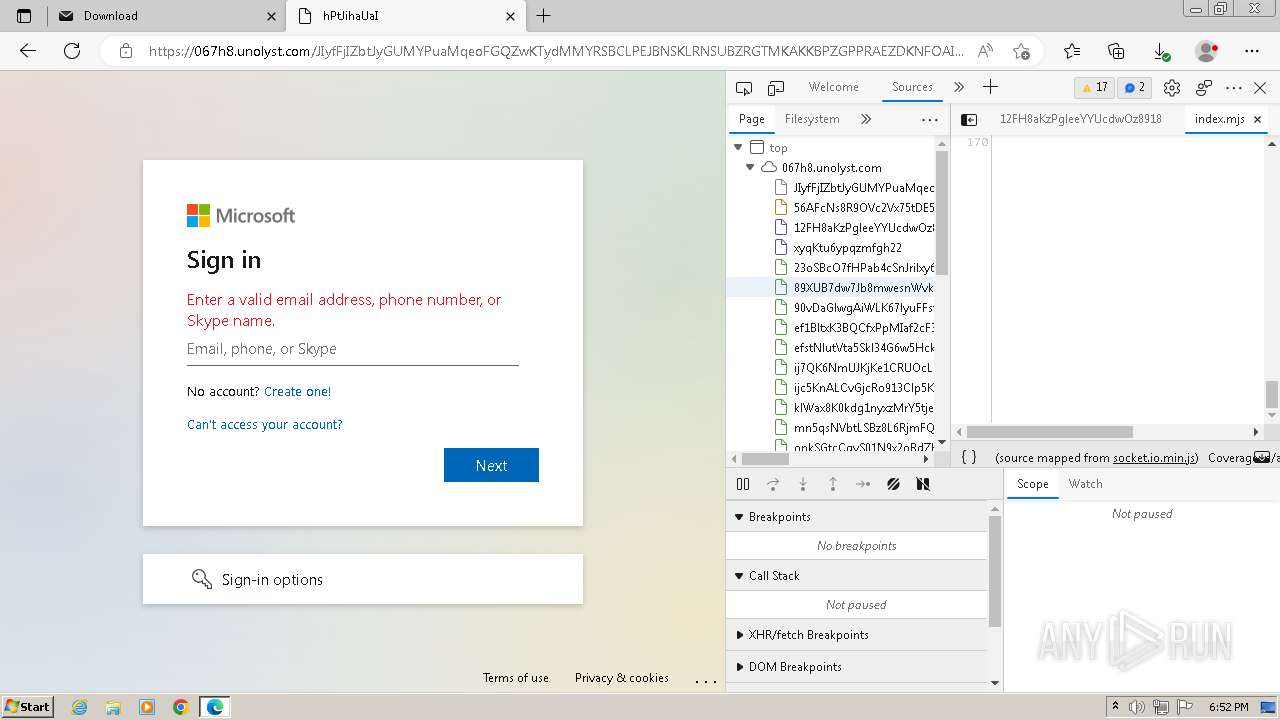Viewport: 1280px width, 720px height.
Task: Open the Terms of use link
Action: point(515,678)
